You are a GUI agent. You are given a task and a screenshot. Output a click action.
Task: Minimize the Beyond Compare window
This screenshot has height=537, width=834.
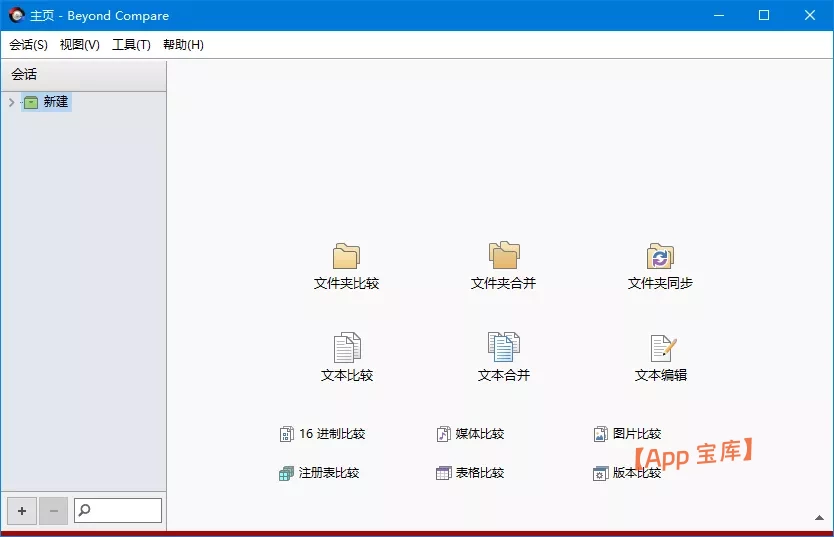(x=719, y=15)
